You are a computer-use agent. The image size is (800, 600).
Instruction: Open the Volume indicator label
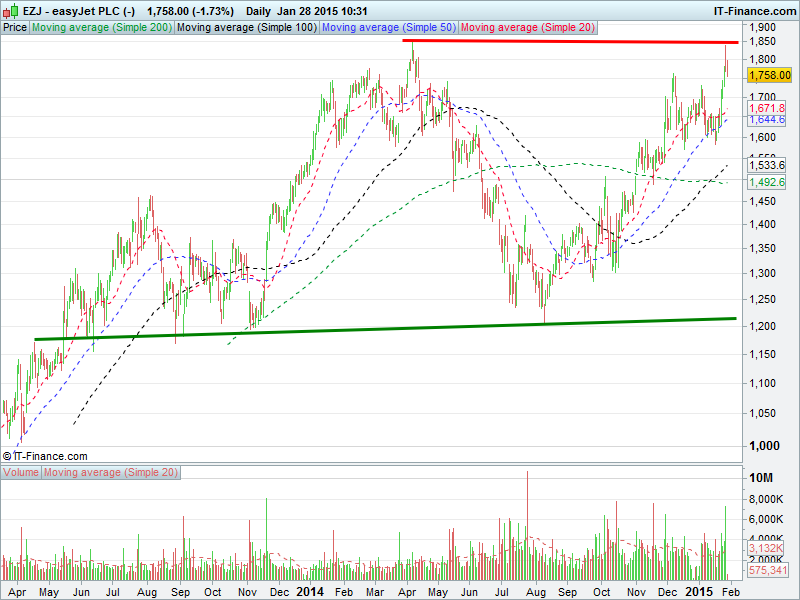[x=20, y=472]
